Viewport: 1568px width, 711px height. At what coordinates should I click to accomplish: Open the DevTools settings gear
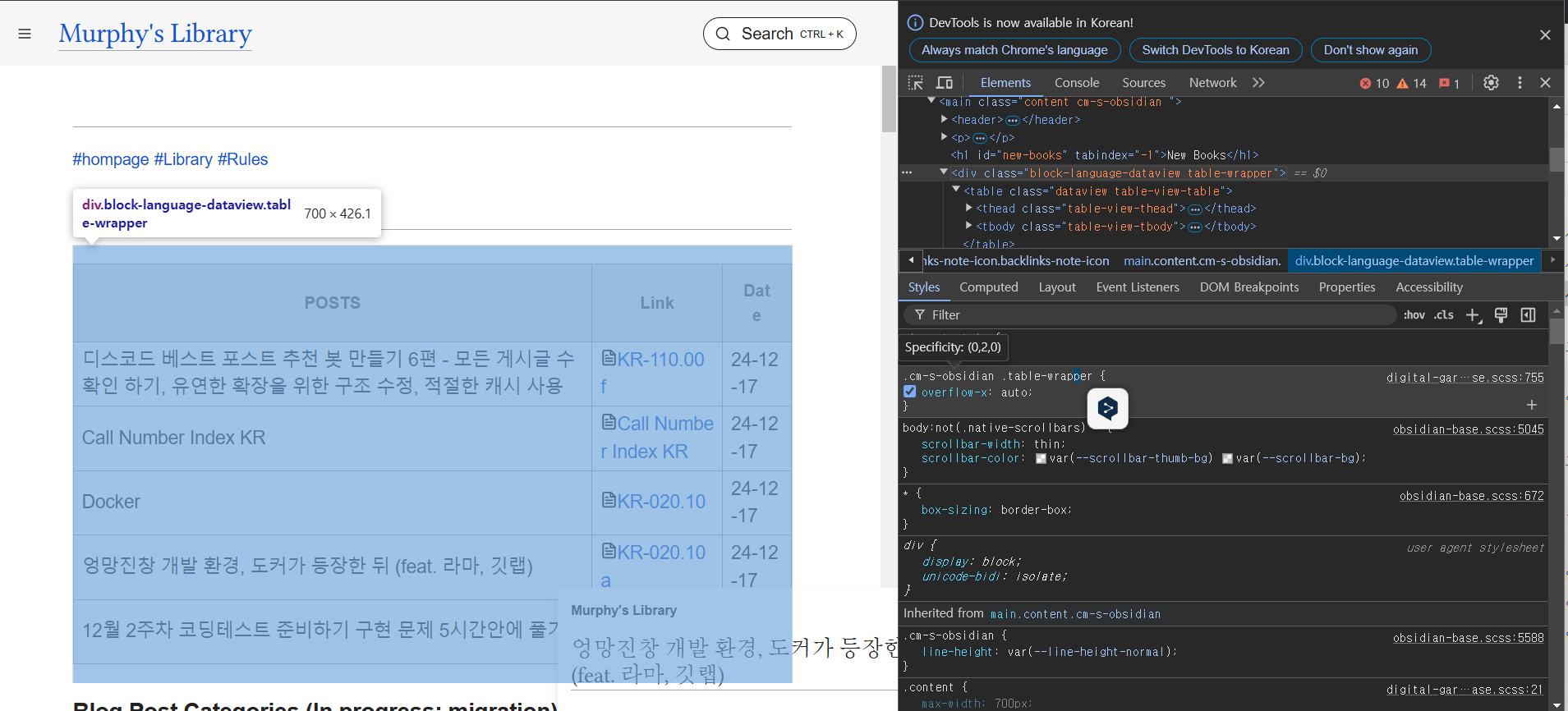1491,83
